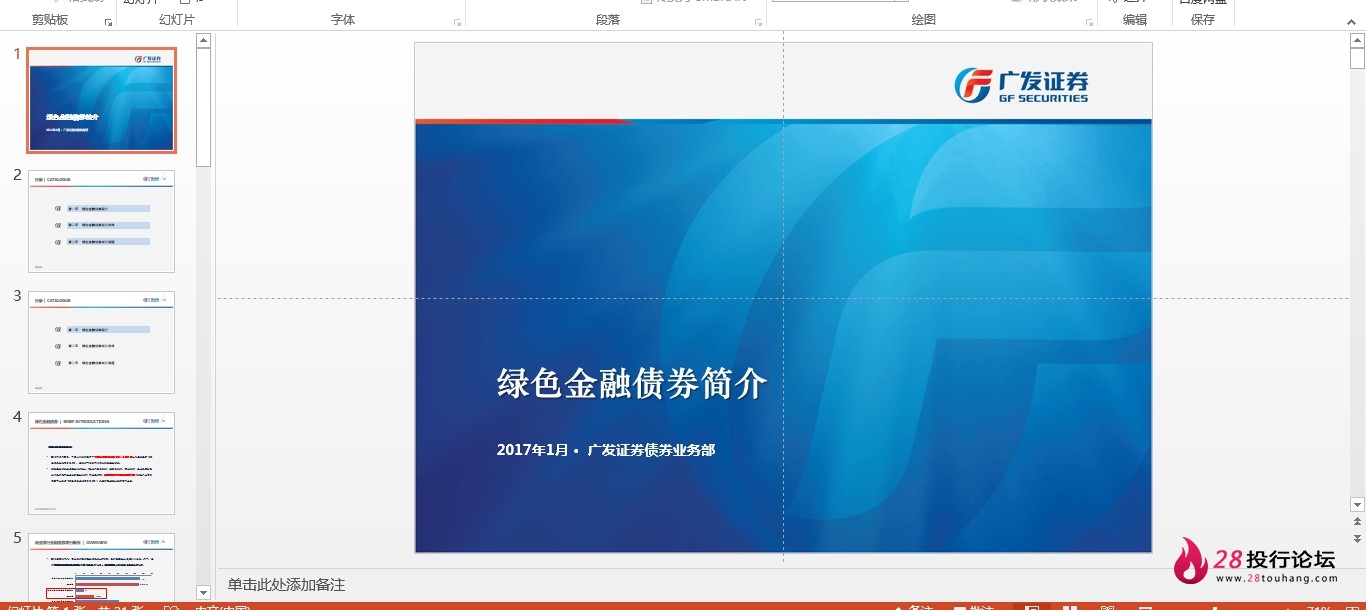1366x610 pixels.
Task: Click the 字体 ribbon group label
Action: (x=343, y=20)
